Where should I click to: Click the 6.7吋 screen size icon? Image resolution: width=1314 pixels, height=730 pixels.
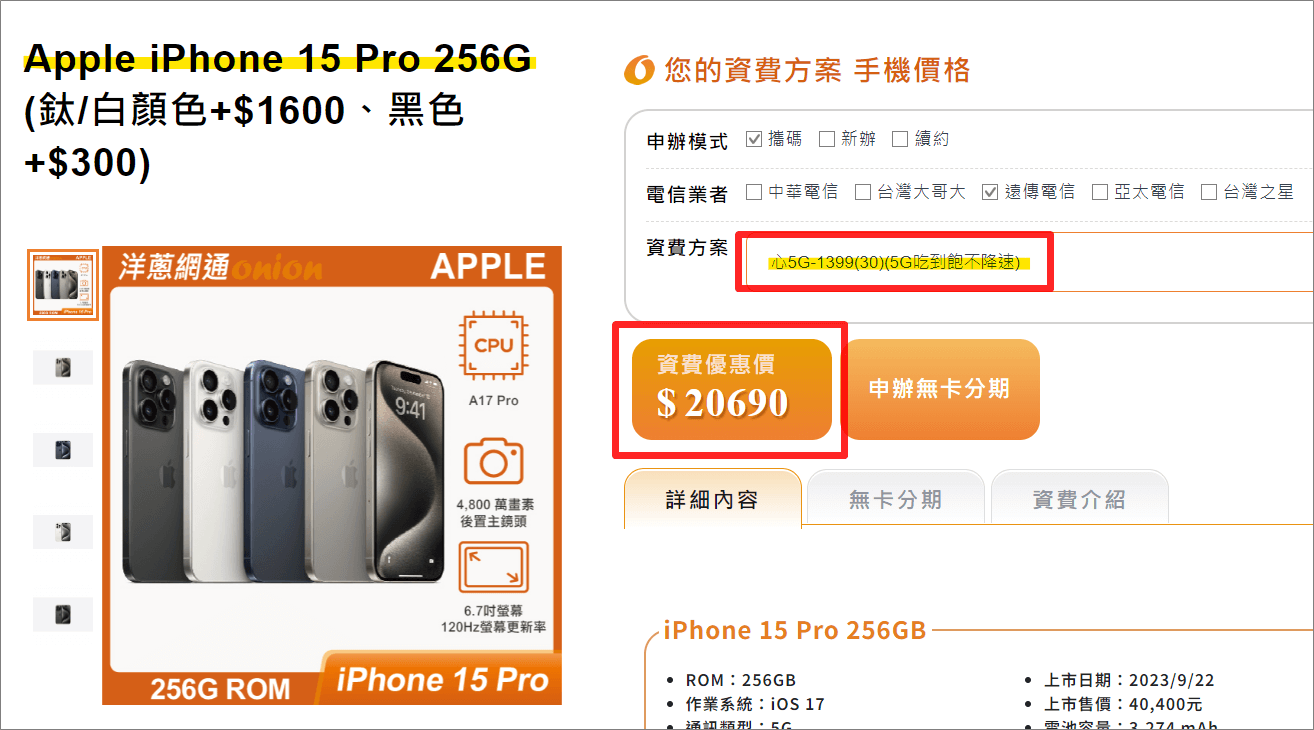point(493,567)
